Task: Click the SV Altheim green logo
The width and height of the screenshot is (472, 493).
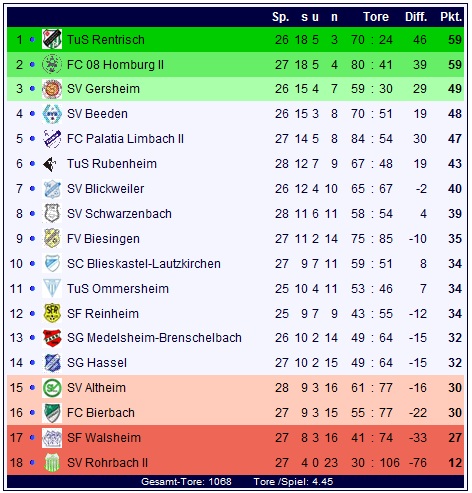Action: [52, 388]
